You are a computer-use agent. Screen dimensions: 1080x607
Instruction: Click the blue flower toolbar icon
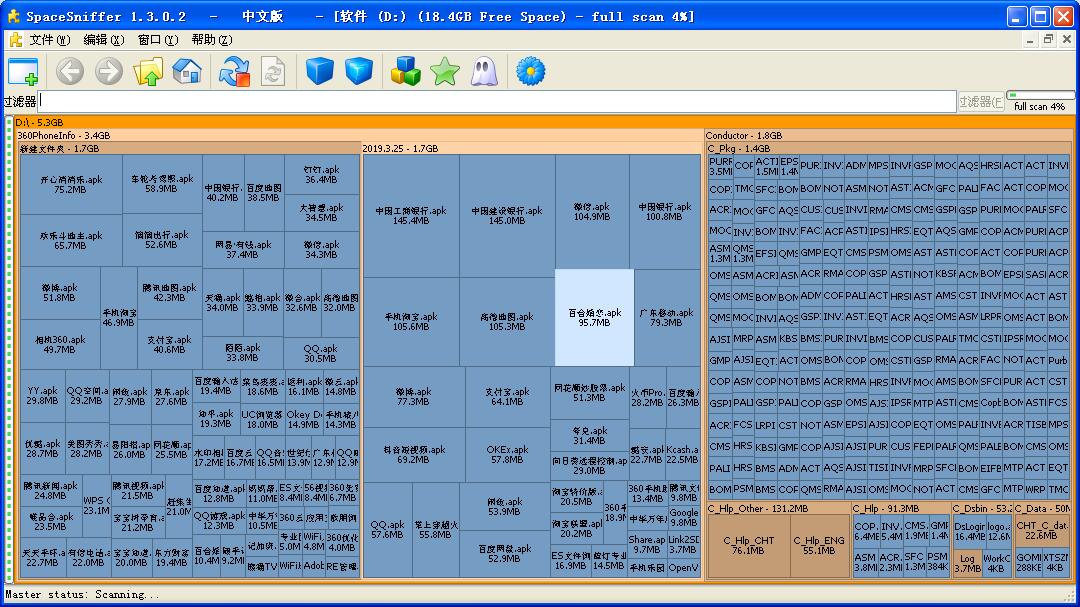530,71
